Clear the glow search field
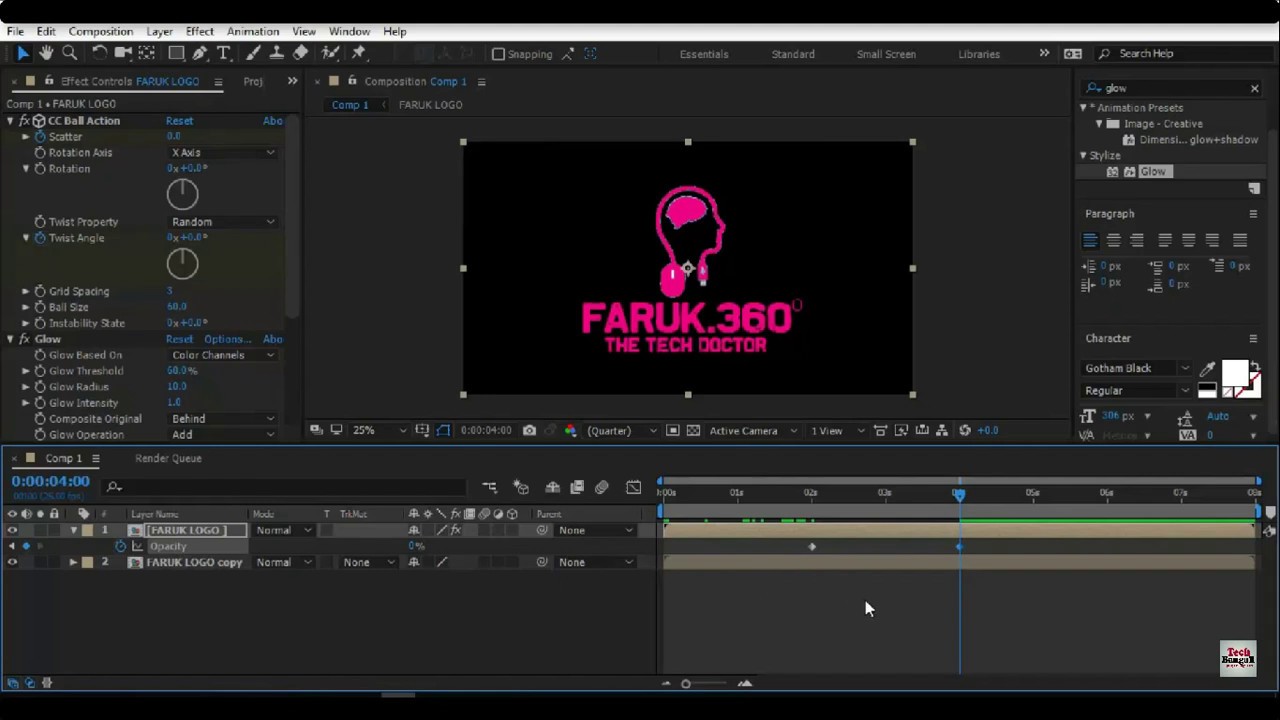The image size is (1280, 720). (1254, 88)
